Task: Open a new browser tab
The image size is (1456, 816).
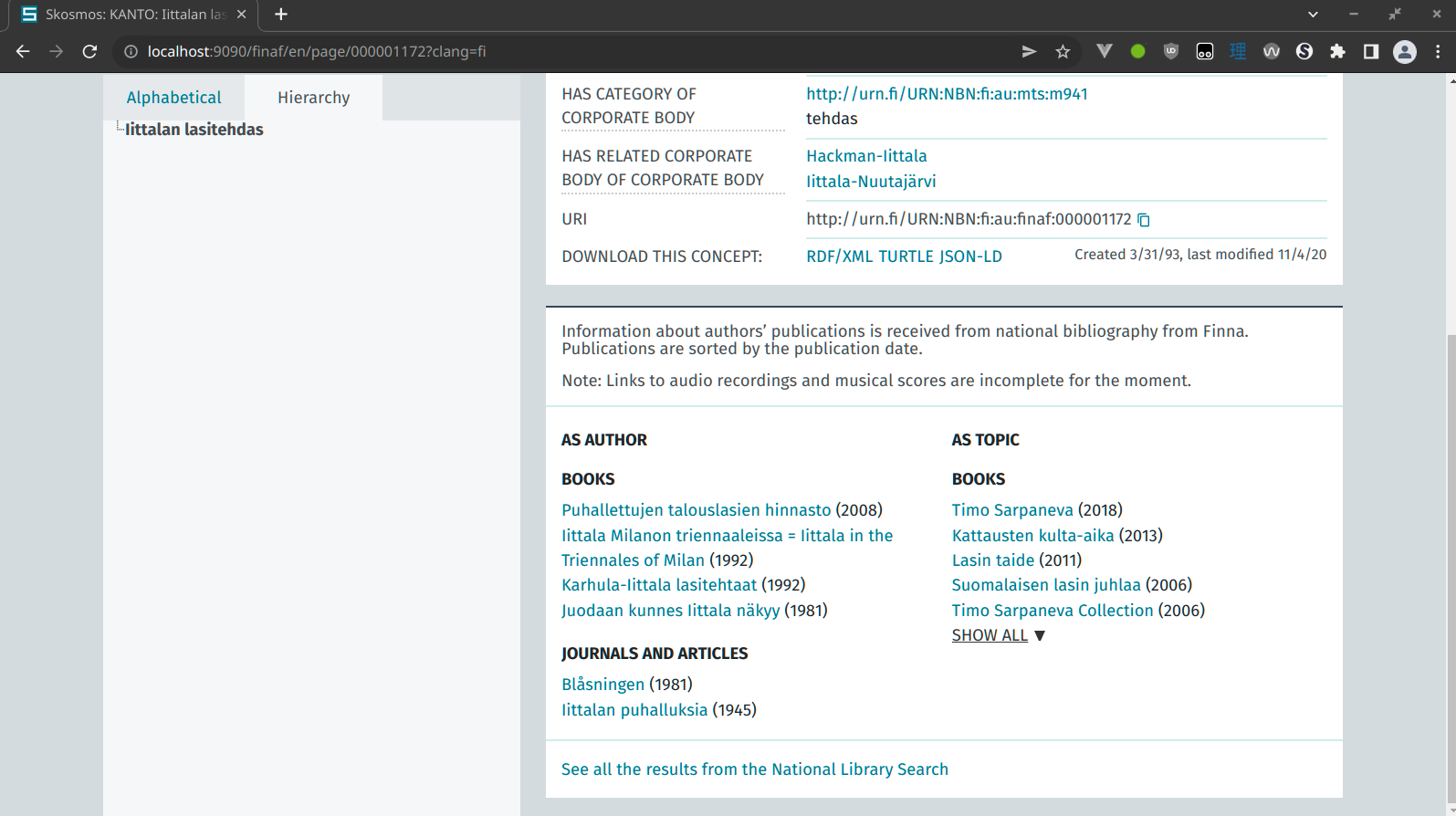Action: click(281, 15)
